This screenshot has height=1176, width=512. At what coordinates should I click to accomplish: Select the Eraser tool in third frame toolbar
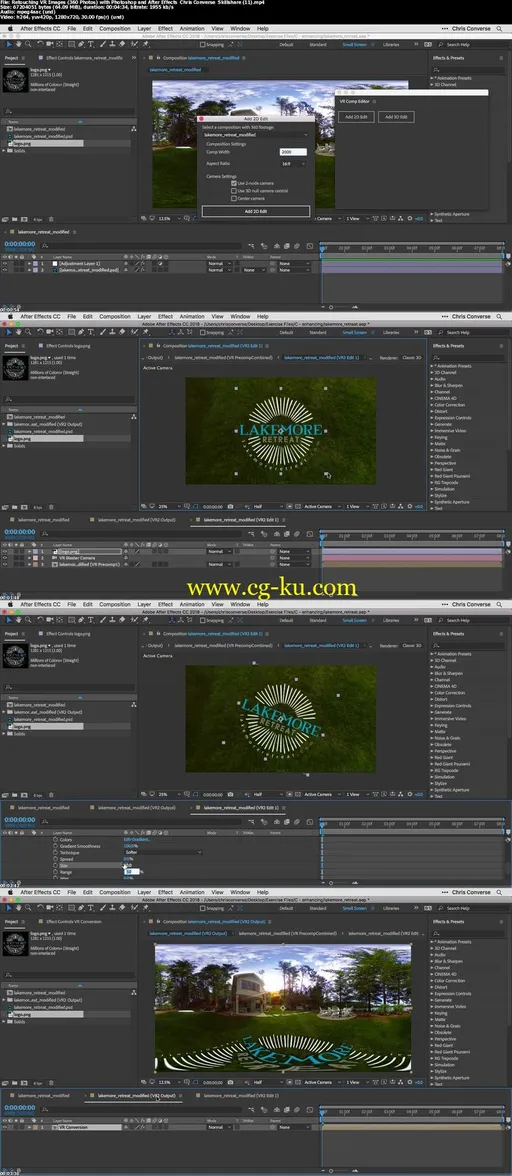click(122, 620)
